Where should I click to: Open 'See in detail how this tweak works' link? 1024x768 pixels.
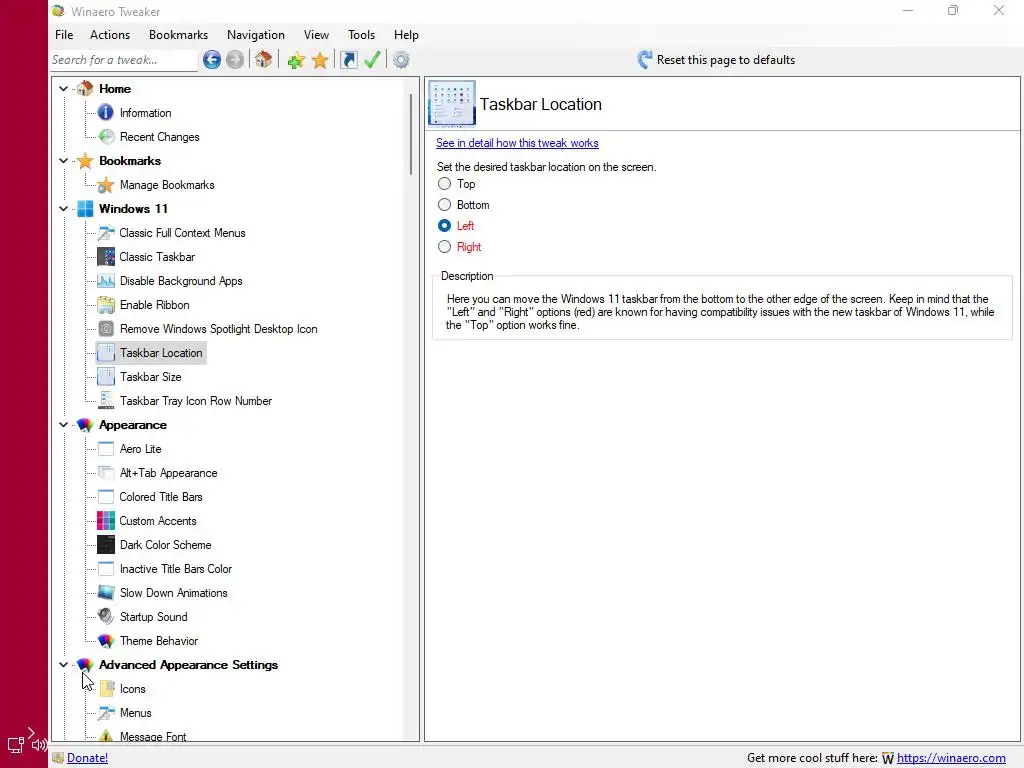[517, 143]
